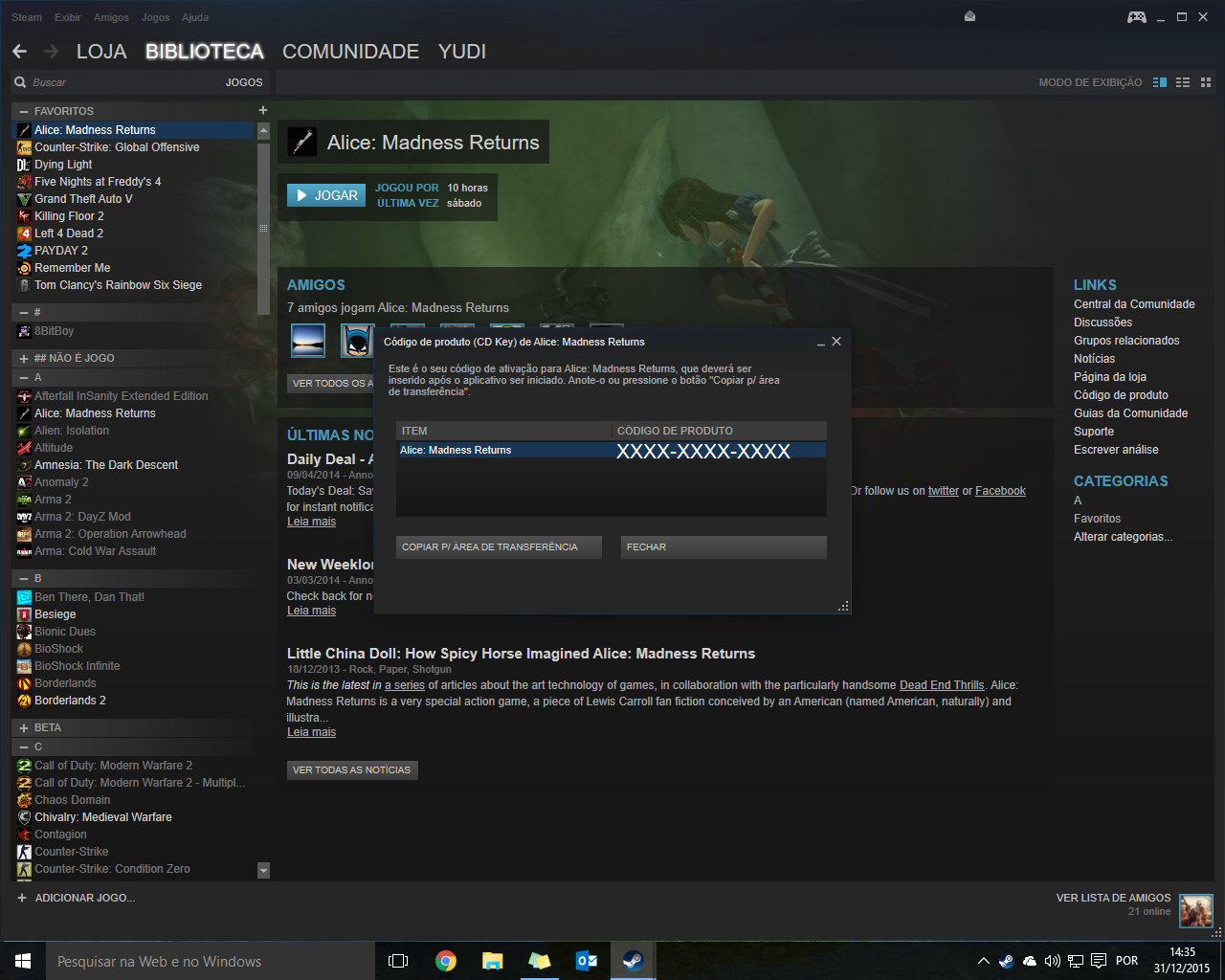
Task: Collapse the B category
Action: (24, 578)
